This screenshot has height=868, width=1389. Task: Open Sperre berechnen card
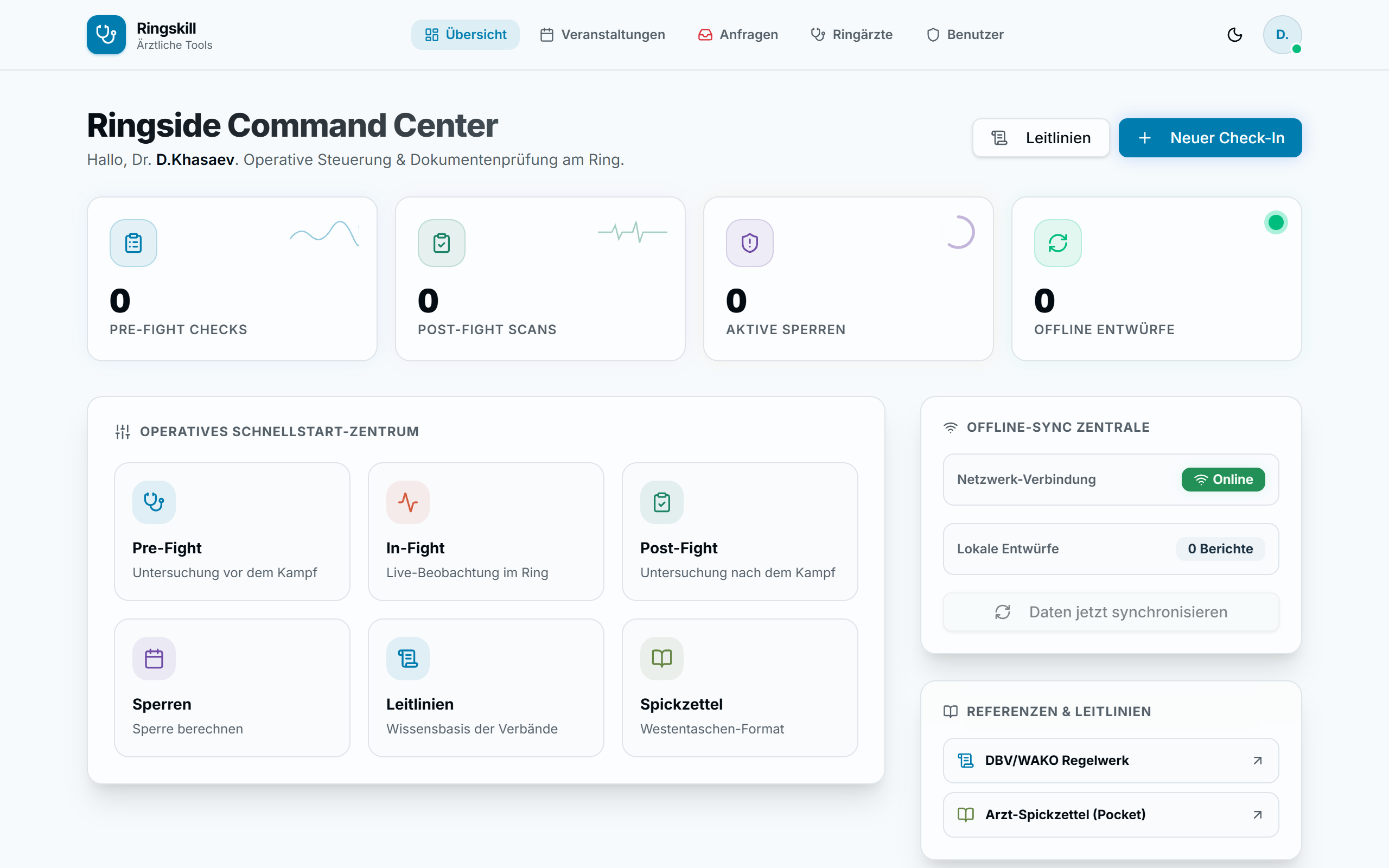tap(232, 688)
